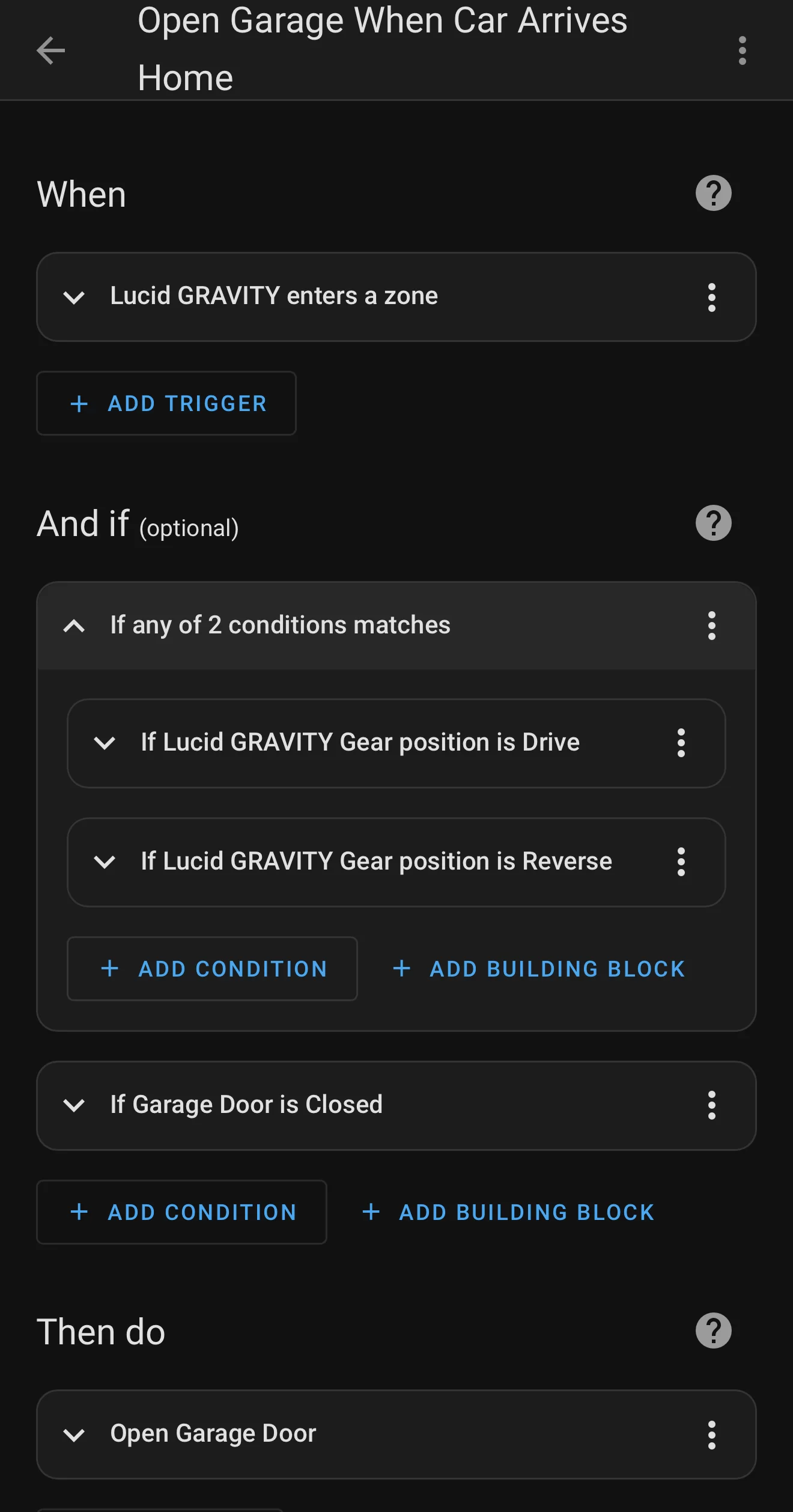Open help for the When section
The image size is (793, 1512).
tap(714, 194)
